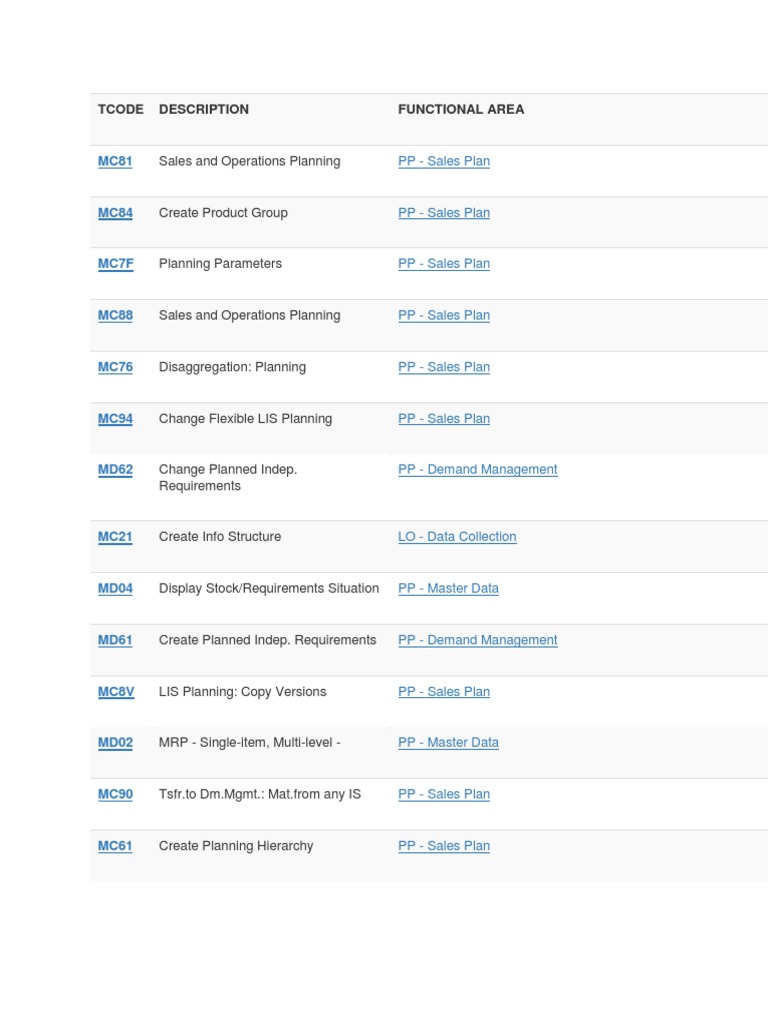Click the MC84 tcode link
This screenshot has width=768, height=1024.
[115, 213]
